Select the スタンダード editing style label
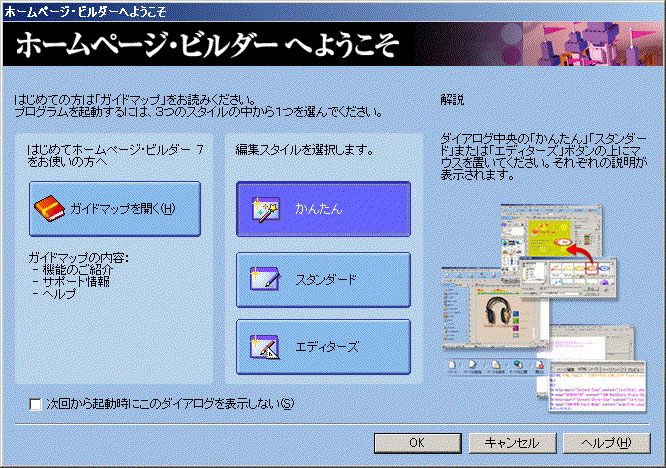The width and height of the screenshot is (666, 468). pos(325,280)
